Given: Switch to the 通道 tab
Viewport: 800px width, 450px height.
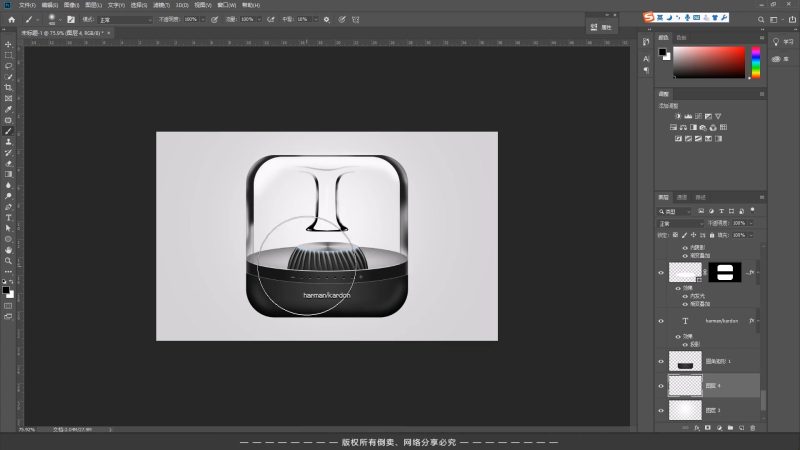Looking at the screenshot, I should point(682,197).
